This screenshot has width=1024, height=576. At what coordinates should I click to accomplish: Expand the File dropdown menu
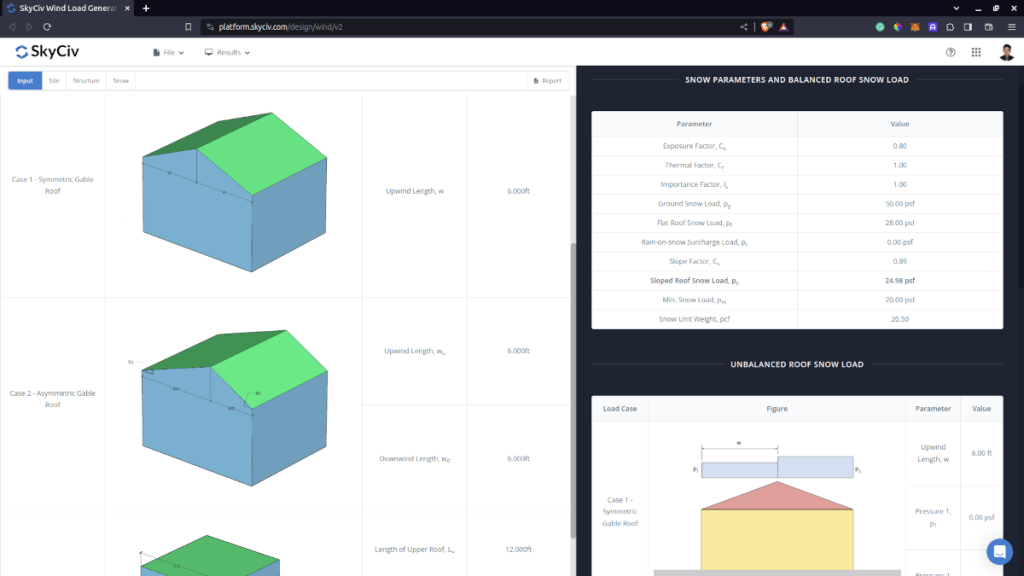coord(168,52)
